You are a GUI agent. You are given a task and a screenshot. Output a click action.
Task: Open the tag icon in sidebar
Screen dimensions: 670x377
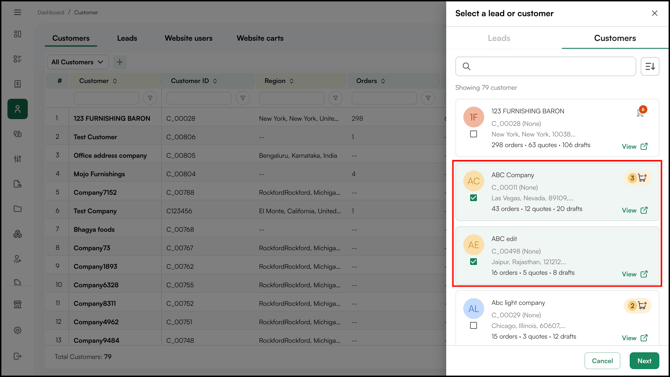pos(18,282)
